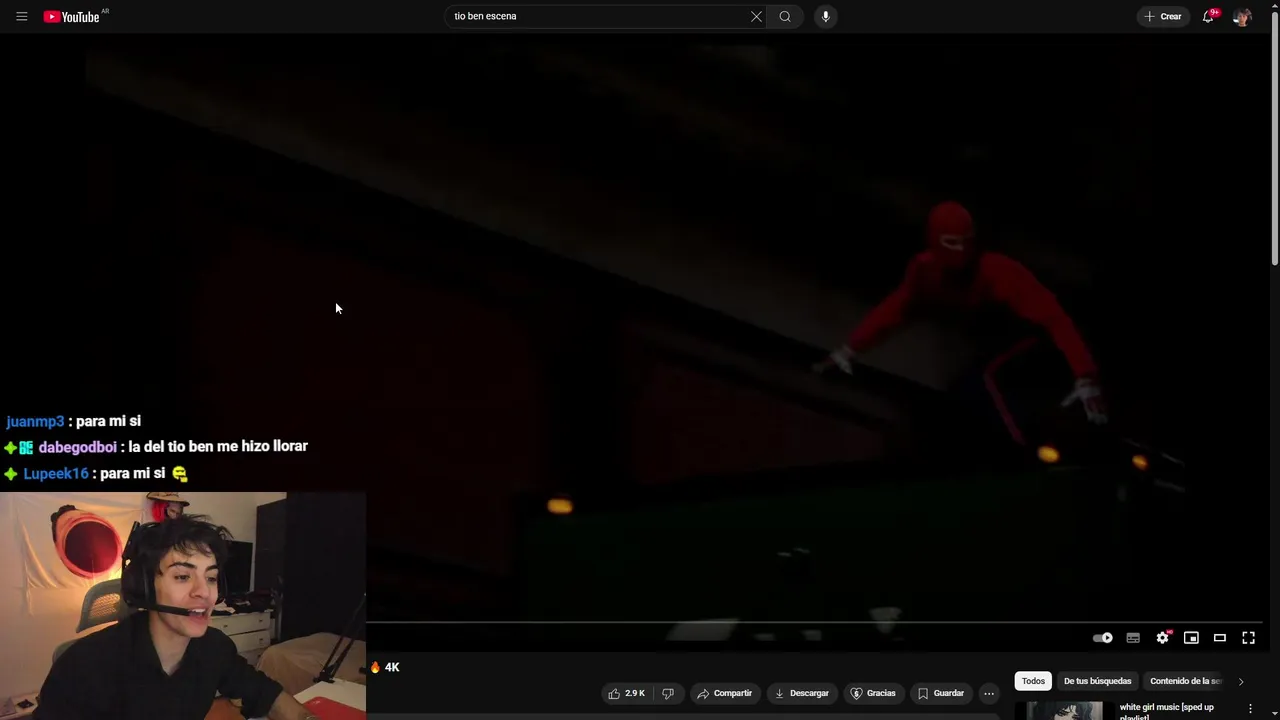Save video with Guardar
Screen dimensions: 1280x720
click(x=941, y=693)
